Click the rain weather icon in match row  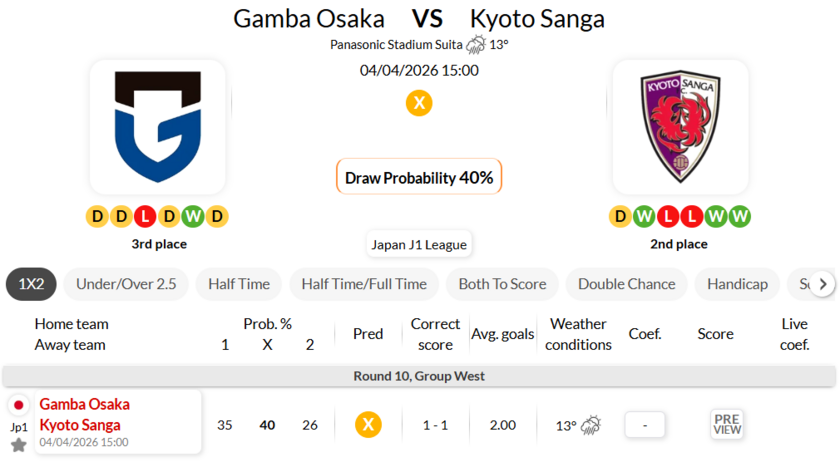[x=591, y=425]
